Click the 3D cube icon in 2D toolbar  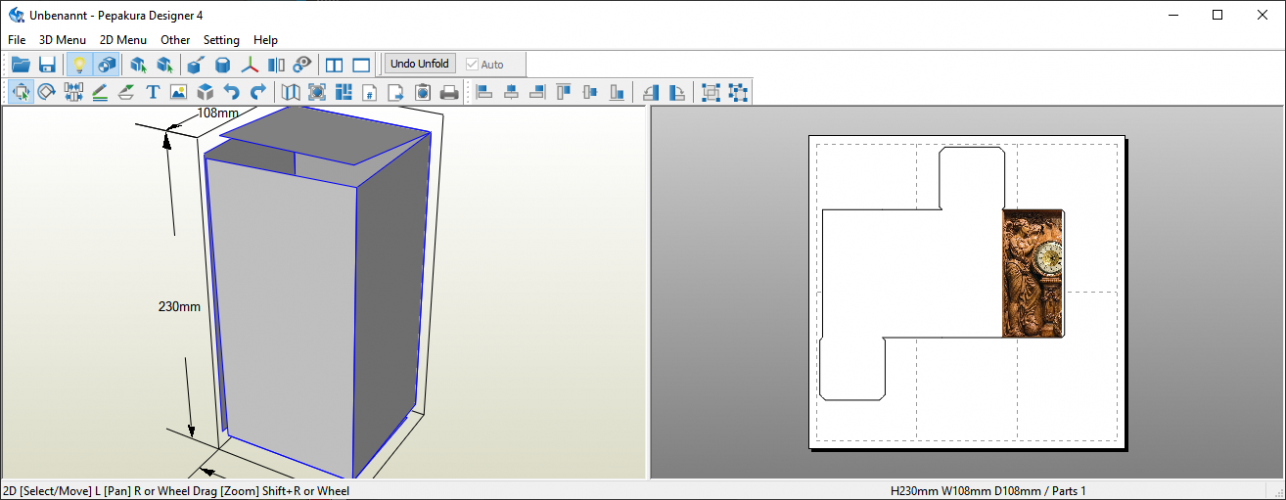(x=205, y=92)
